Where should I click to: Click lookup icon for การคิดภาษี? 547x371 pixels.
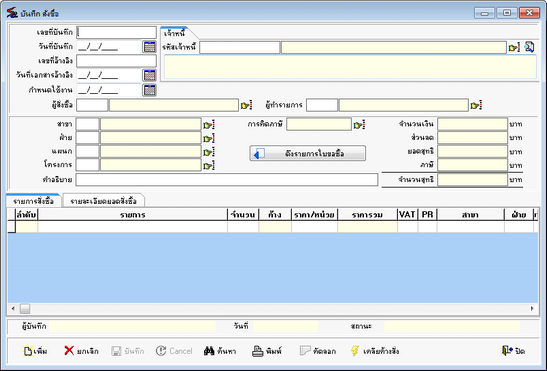(x=359, y=125)
